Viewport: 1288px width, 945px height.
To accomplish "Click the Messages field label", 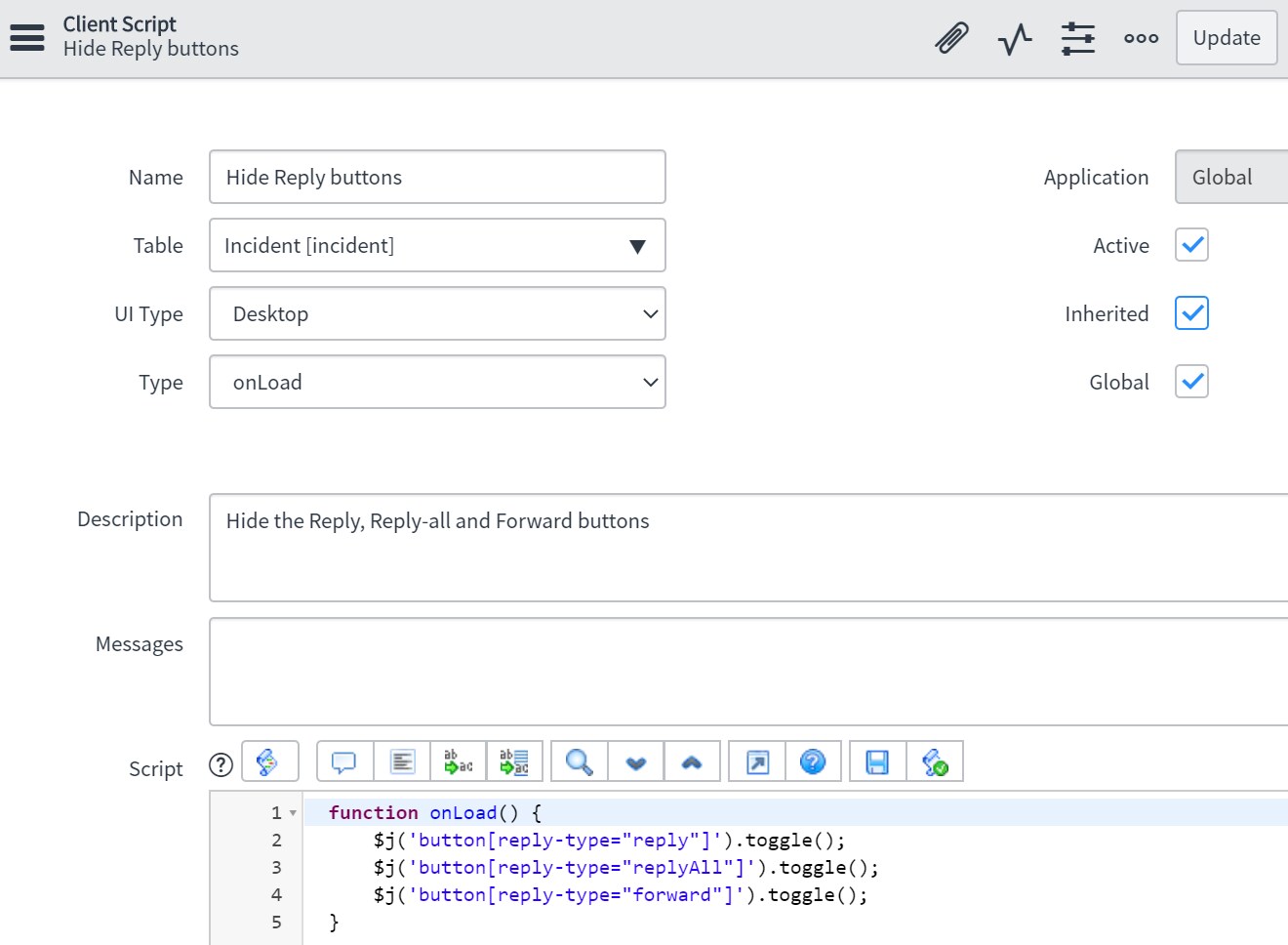I will point(140,643).
